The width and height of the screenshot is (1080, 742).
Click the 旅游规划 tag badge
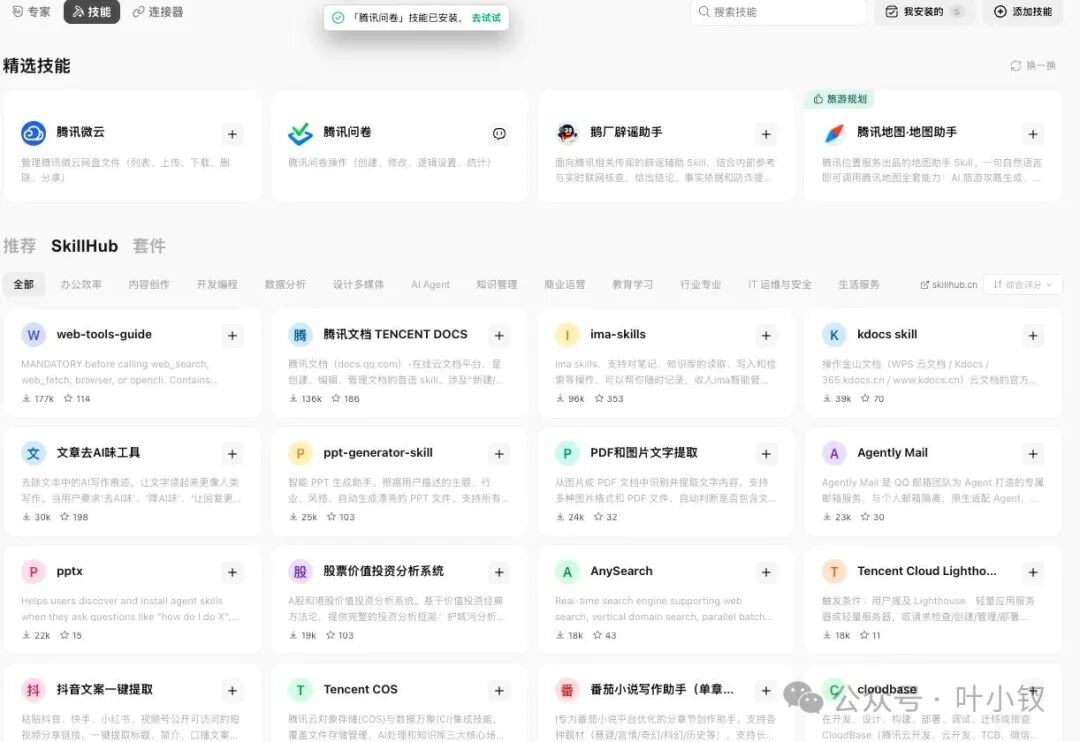coord(840,99)
